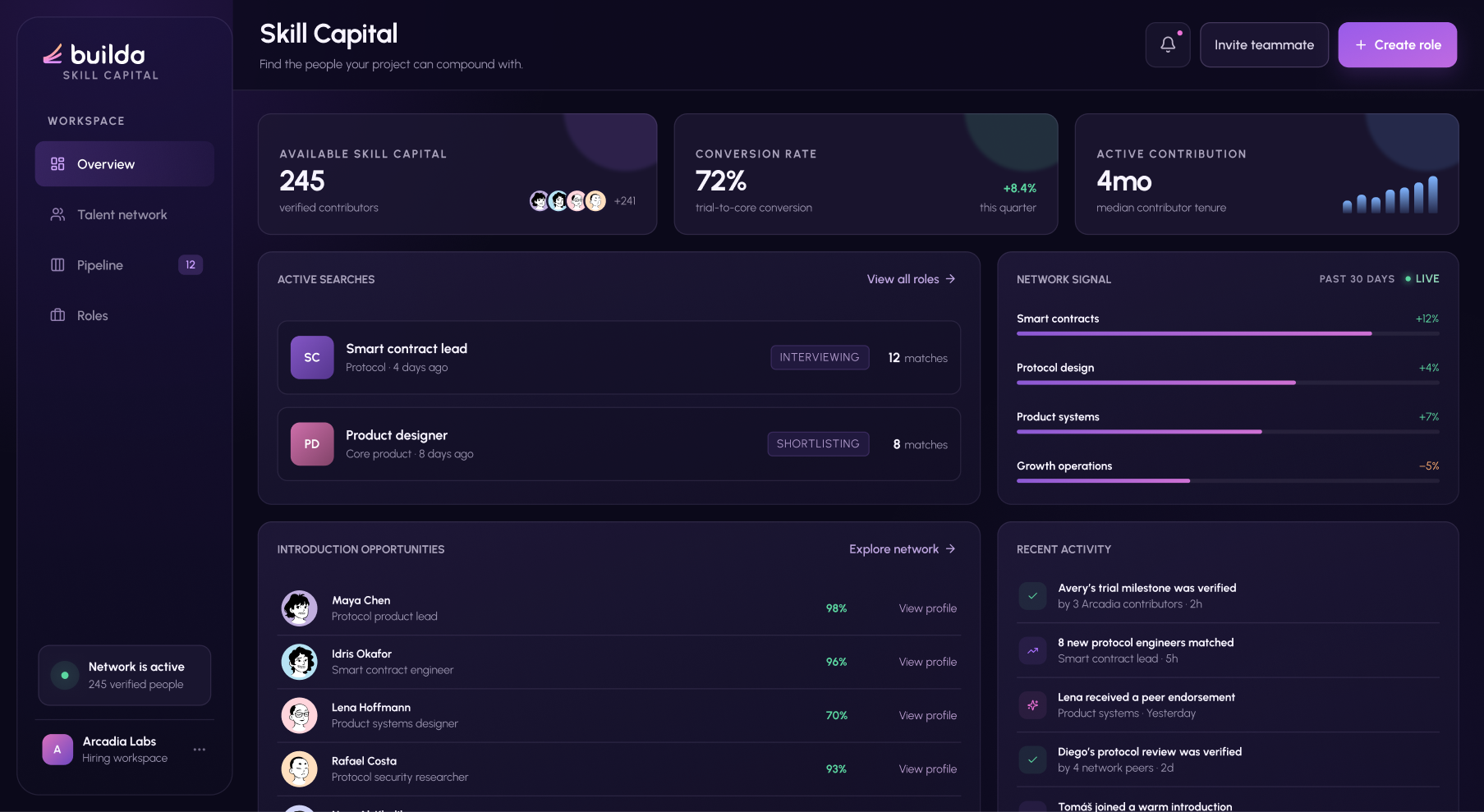The image size is (1484, 812).
Task: Click 'Avery's trial milestone was verified'
Action: point(1146,588)
